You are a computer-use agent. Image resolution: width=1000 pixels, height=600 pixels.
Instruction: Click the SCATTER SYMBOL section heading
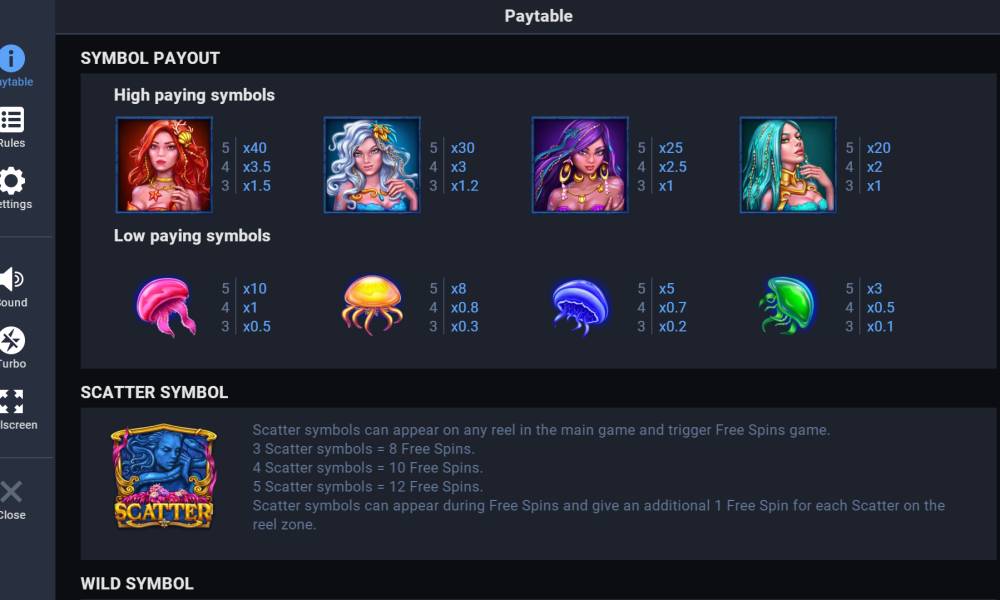(154, 392)
